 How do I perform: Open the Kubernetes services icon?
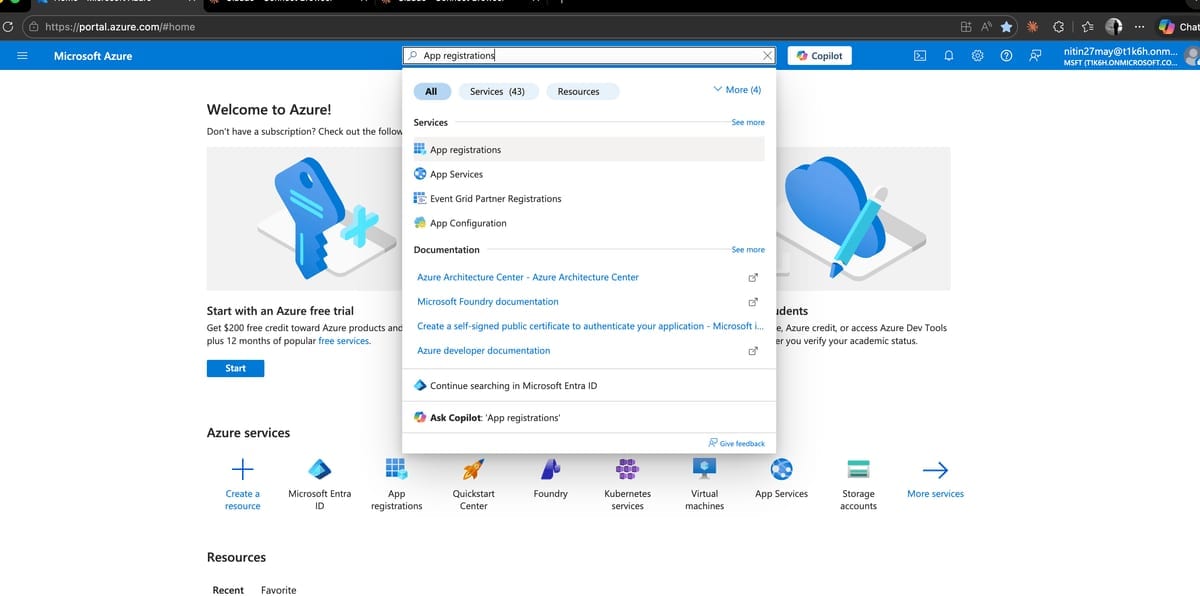627,468
